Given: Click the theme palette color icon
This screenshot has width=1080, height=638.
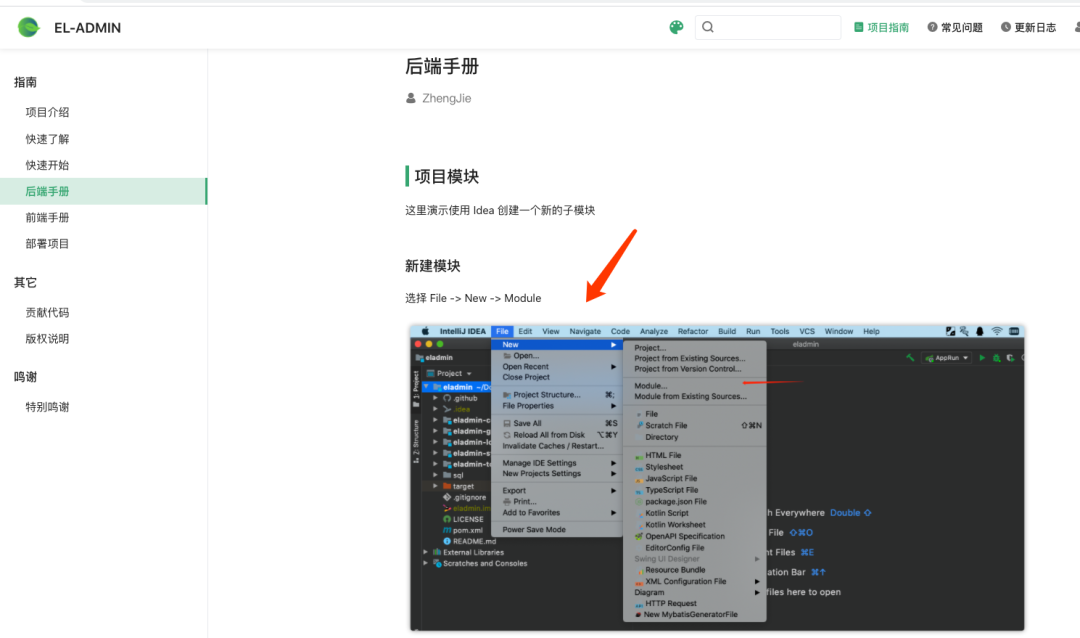Looking at the screenshot, I should (676, 27).
